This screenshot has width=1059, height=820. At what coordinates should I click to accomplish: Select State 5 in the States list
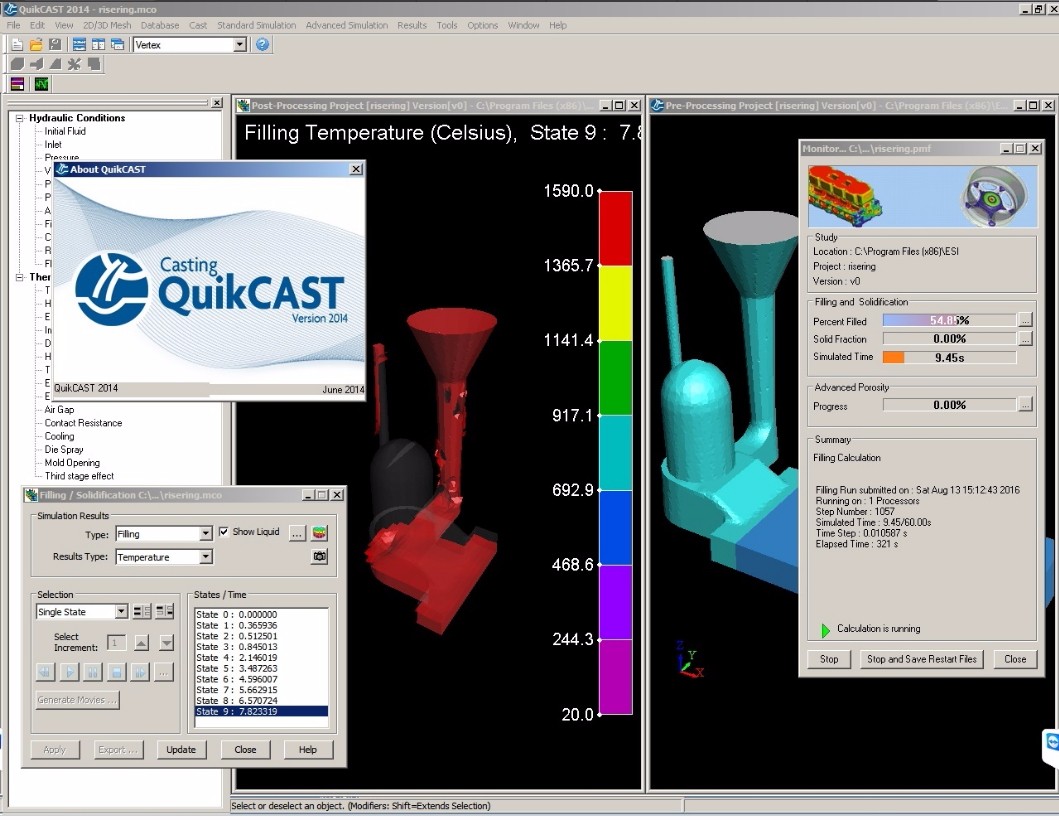pyautogui.click(x=237, y=668)
